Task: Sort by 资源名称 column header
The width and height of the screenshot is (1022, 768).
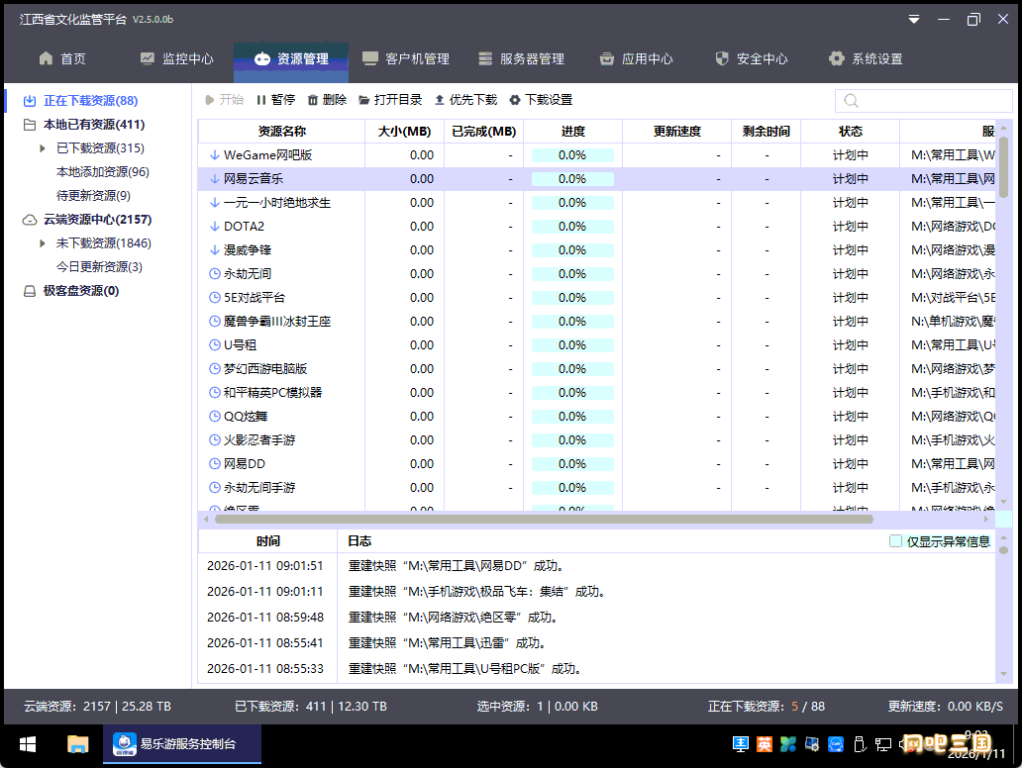Action: click(x=281, y=131)
